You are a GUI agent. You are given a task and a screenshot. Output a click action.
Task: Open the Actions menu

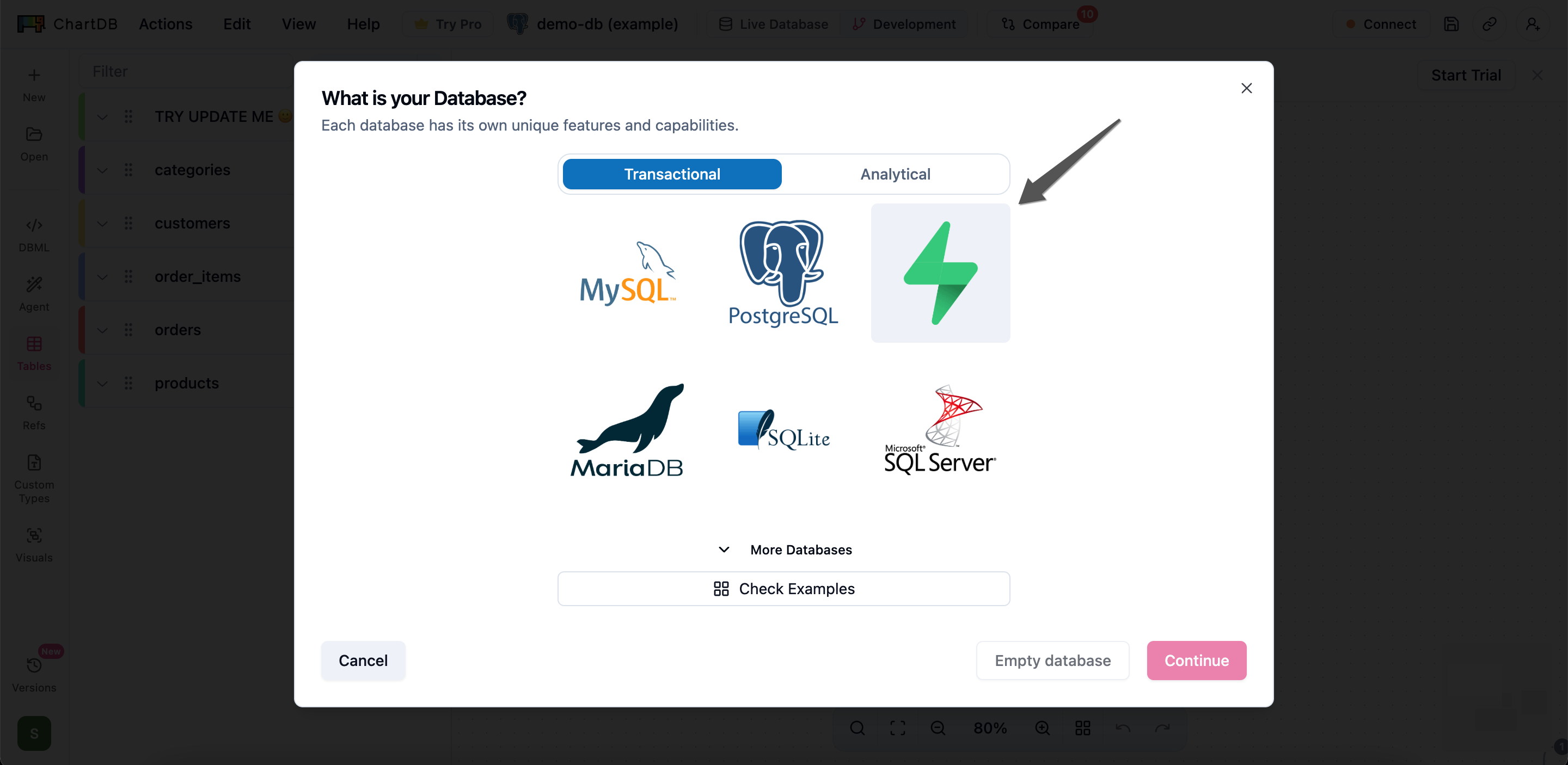click(x=165, y=24)
